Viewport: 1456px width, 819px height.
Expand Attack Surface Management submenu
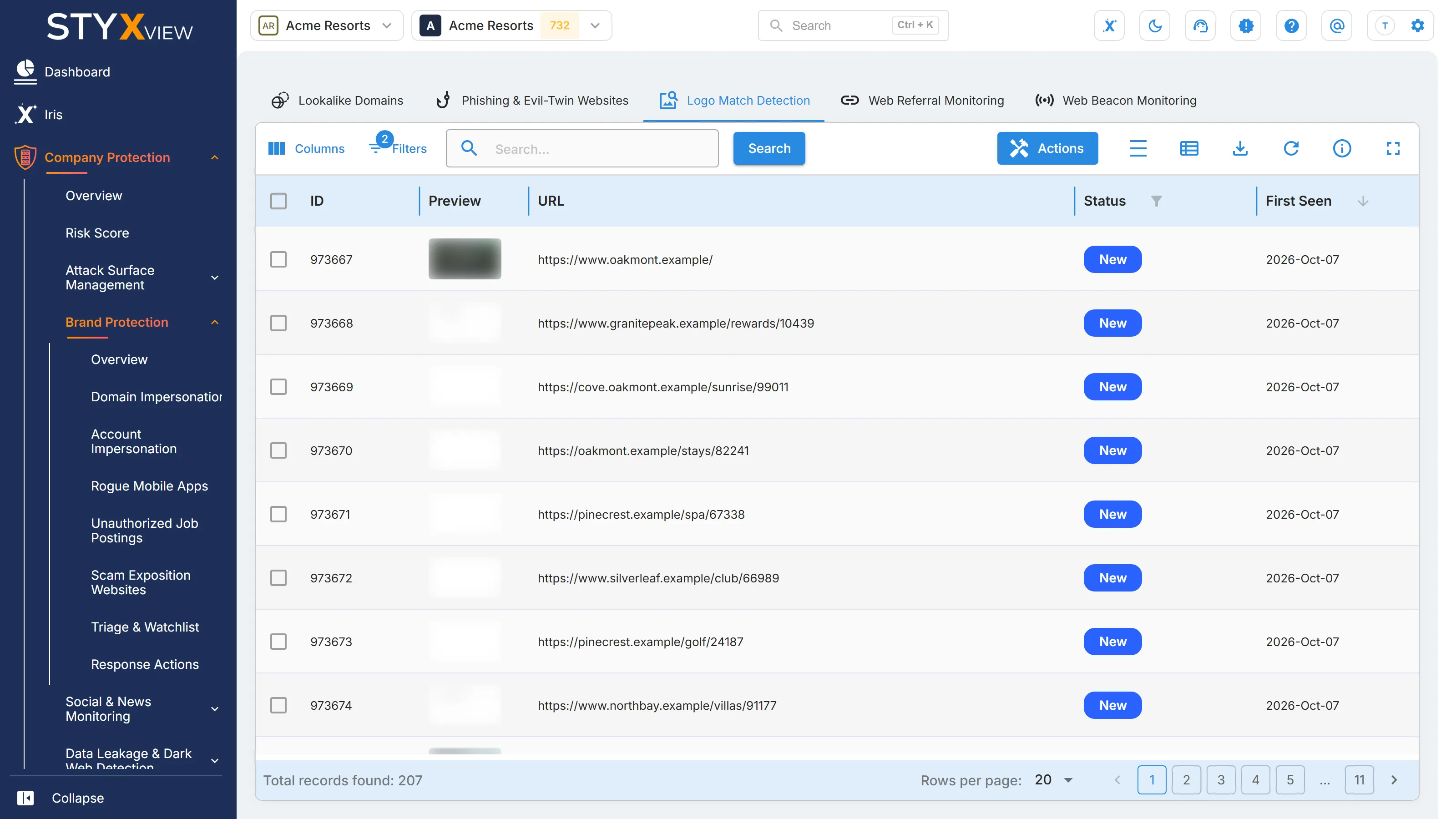pos(214,278)
